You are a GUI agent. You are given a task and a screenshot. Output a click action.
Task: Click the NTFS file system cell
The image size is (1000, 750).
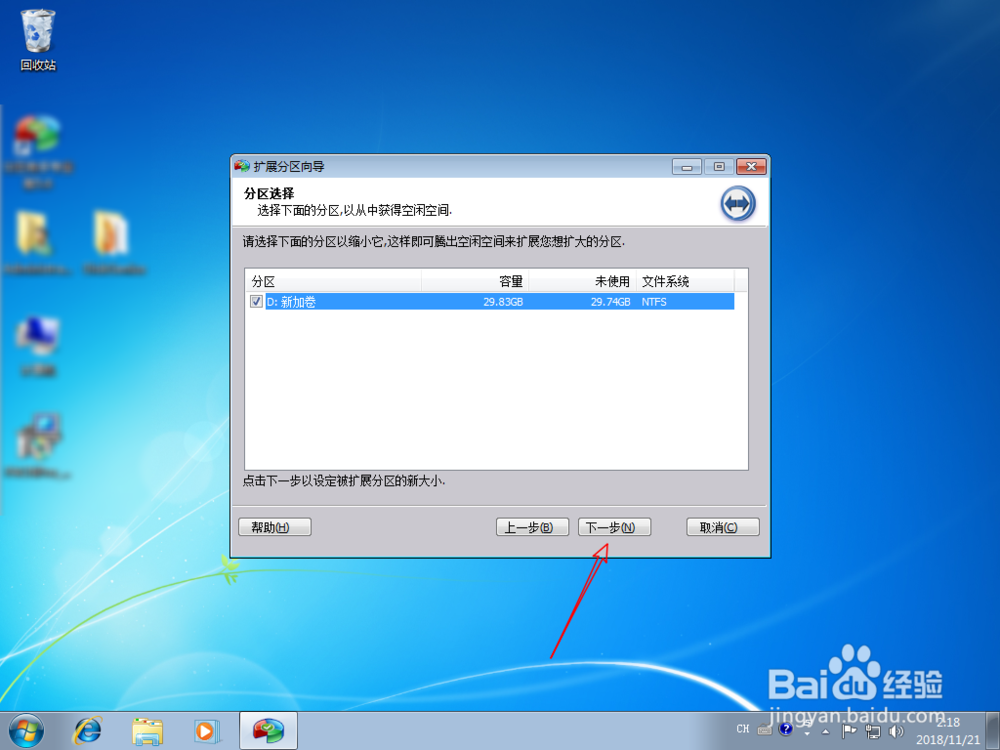click(x=654, y=302)
